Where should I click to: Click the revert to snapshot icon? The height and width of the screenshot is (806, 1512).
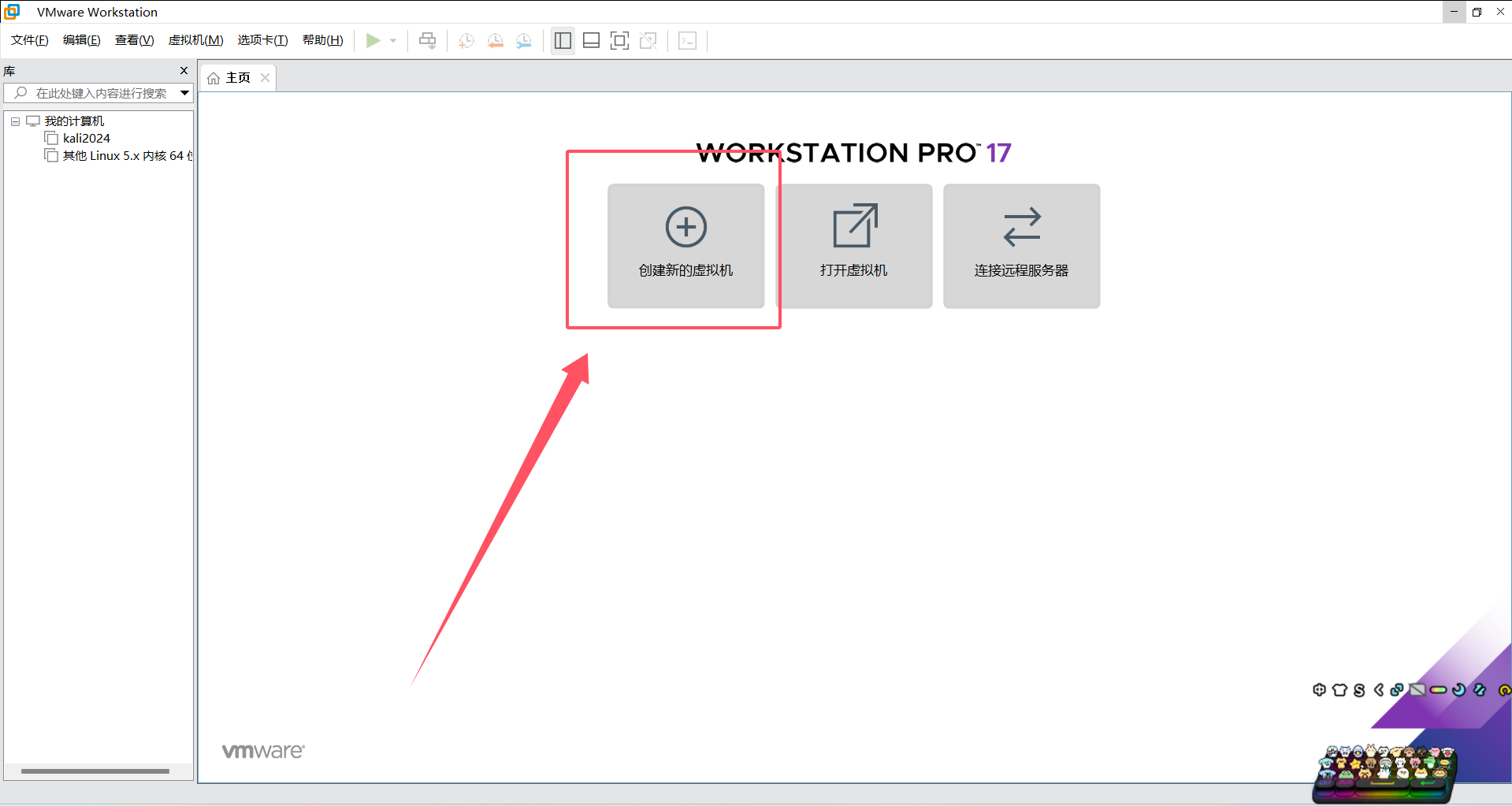(x=495, y=41)
